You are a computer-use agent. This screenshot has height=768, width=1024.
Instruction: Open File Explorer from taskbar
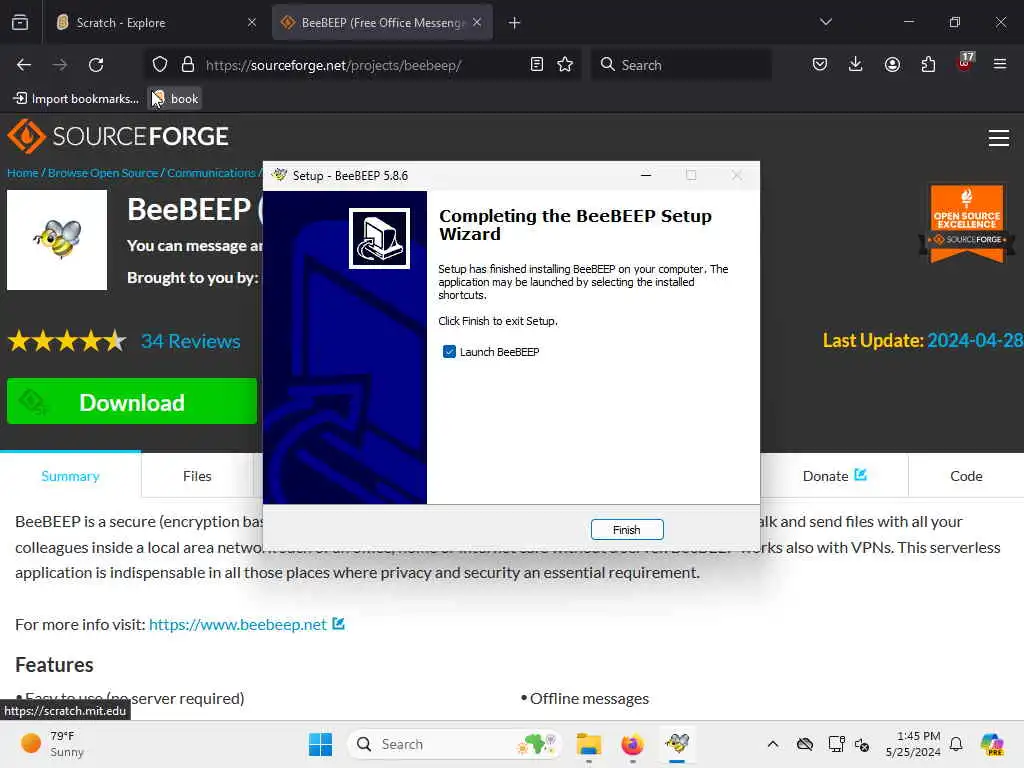(588, 744)
